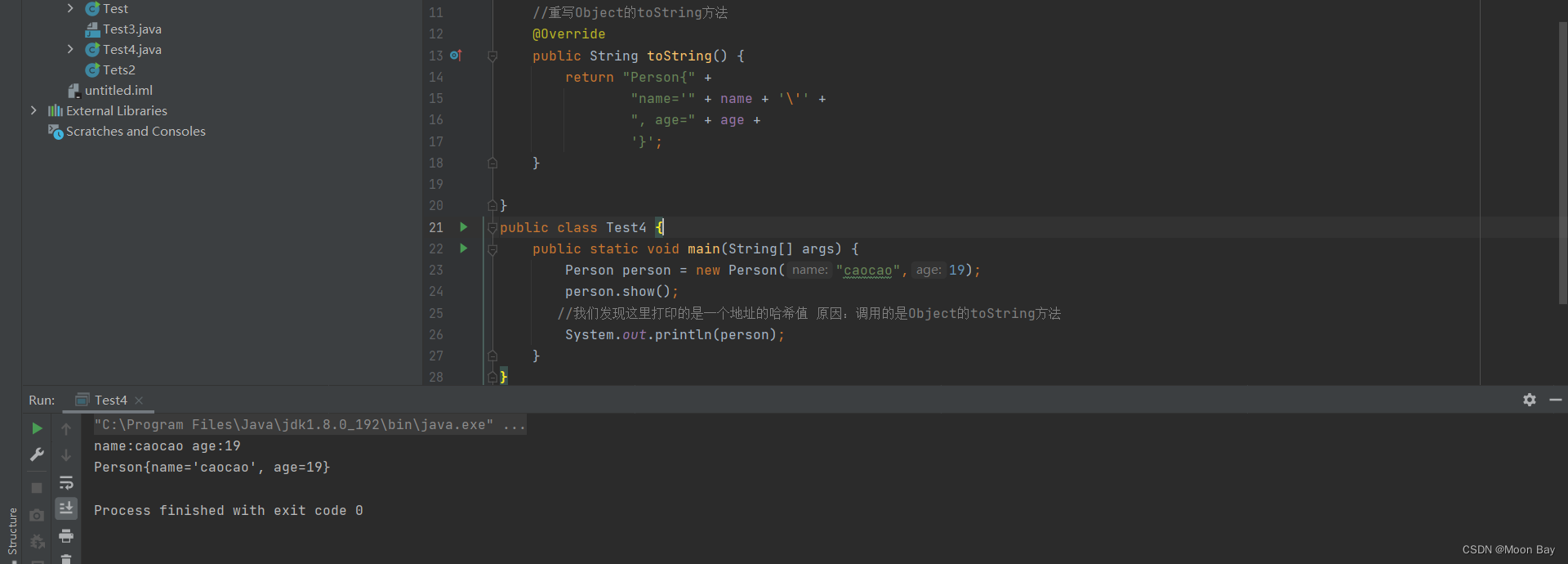The width and height of the screenshot is (1568, 564).
Task: Click the External Libraries icon
Action: click(55, 110)
